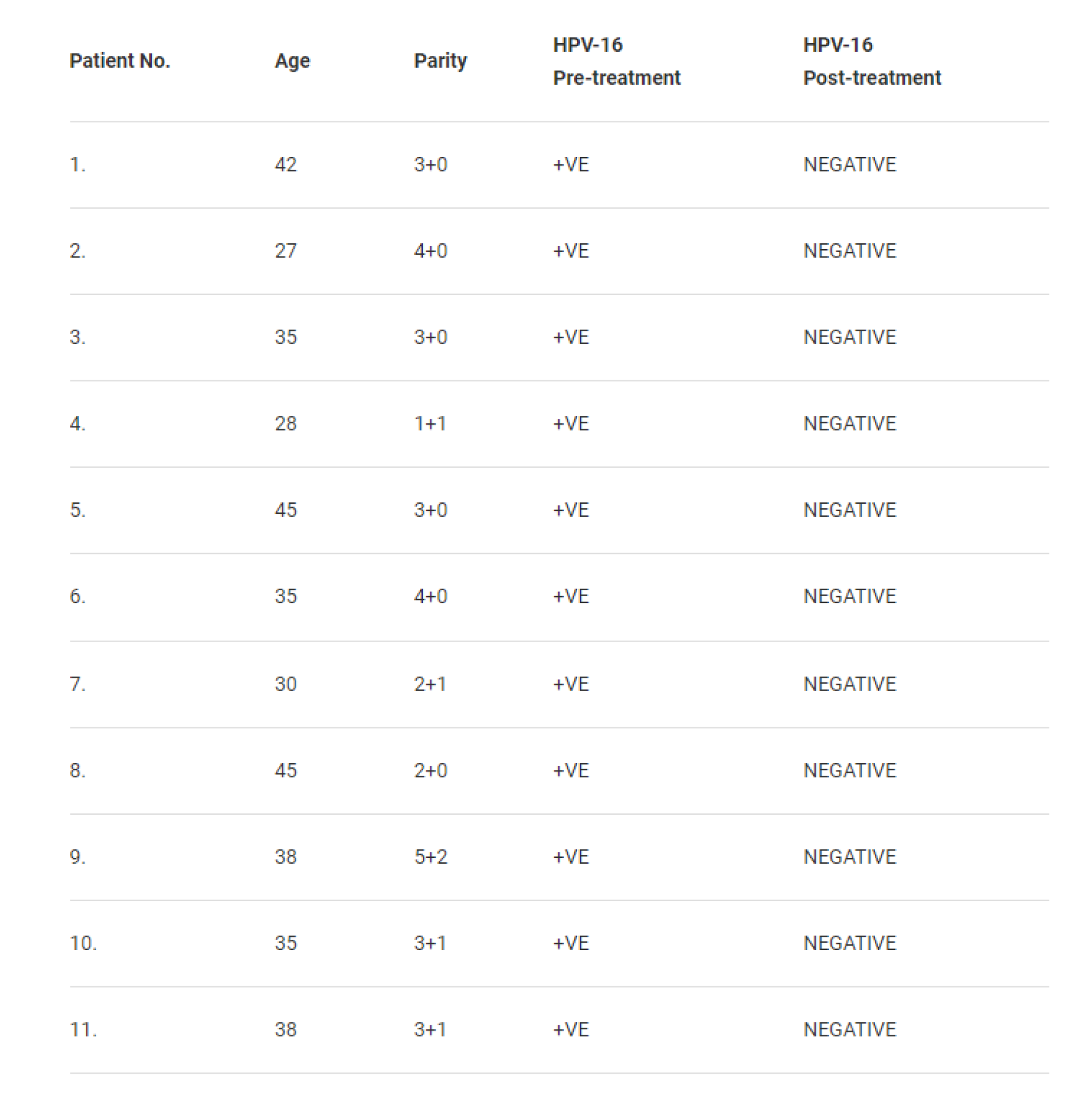Click the parity 2+0 cell for patient 8
The height and width of the screenshot is (1107, 1092).
(430, 770)
